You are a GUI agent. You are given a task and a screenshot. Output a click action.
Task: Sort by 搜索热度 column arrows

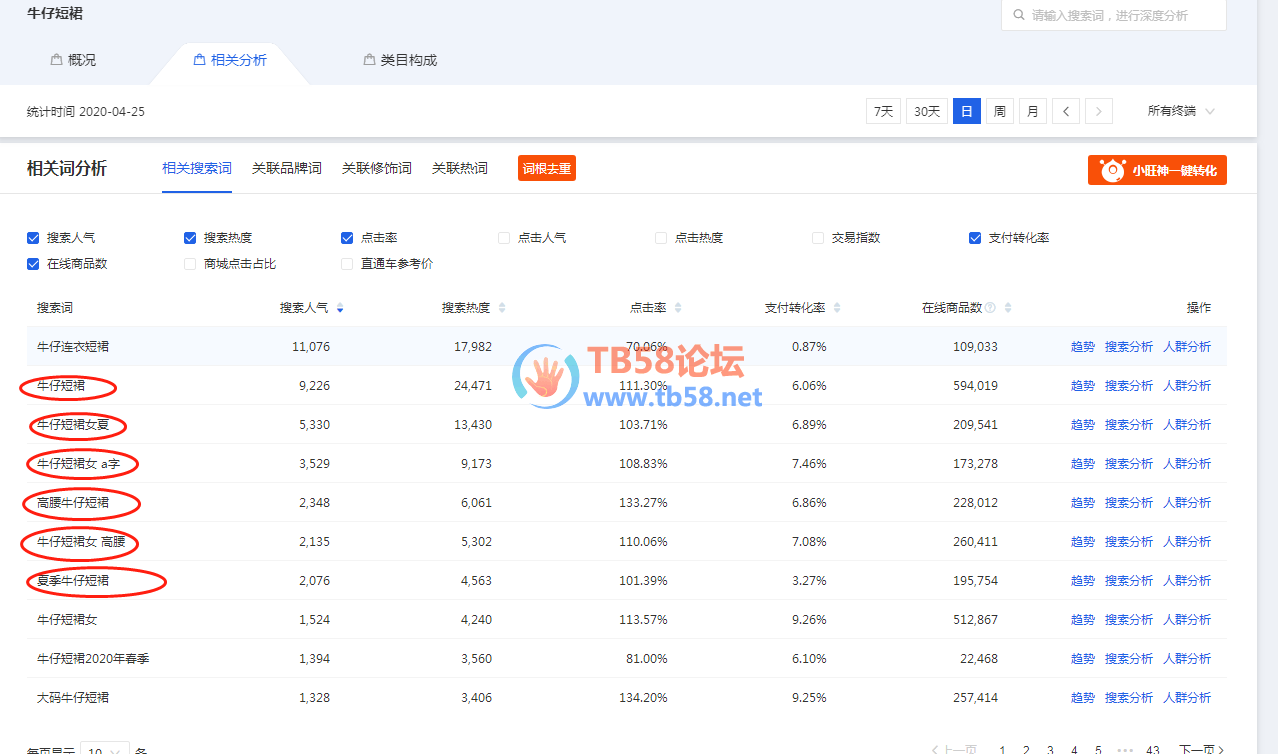click(502, 308)
